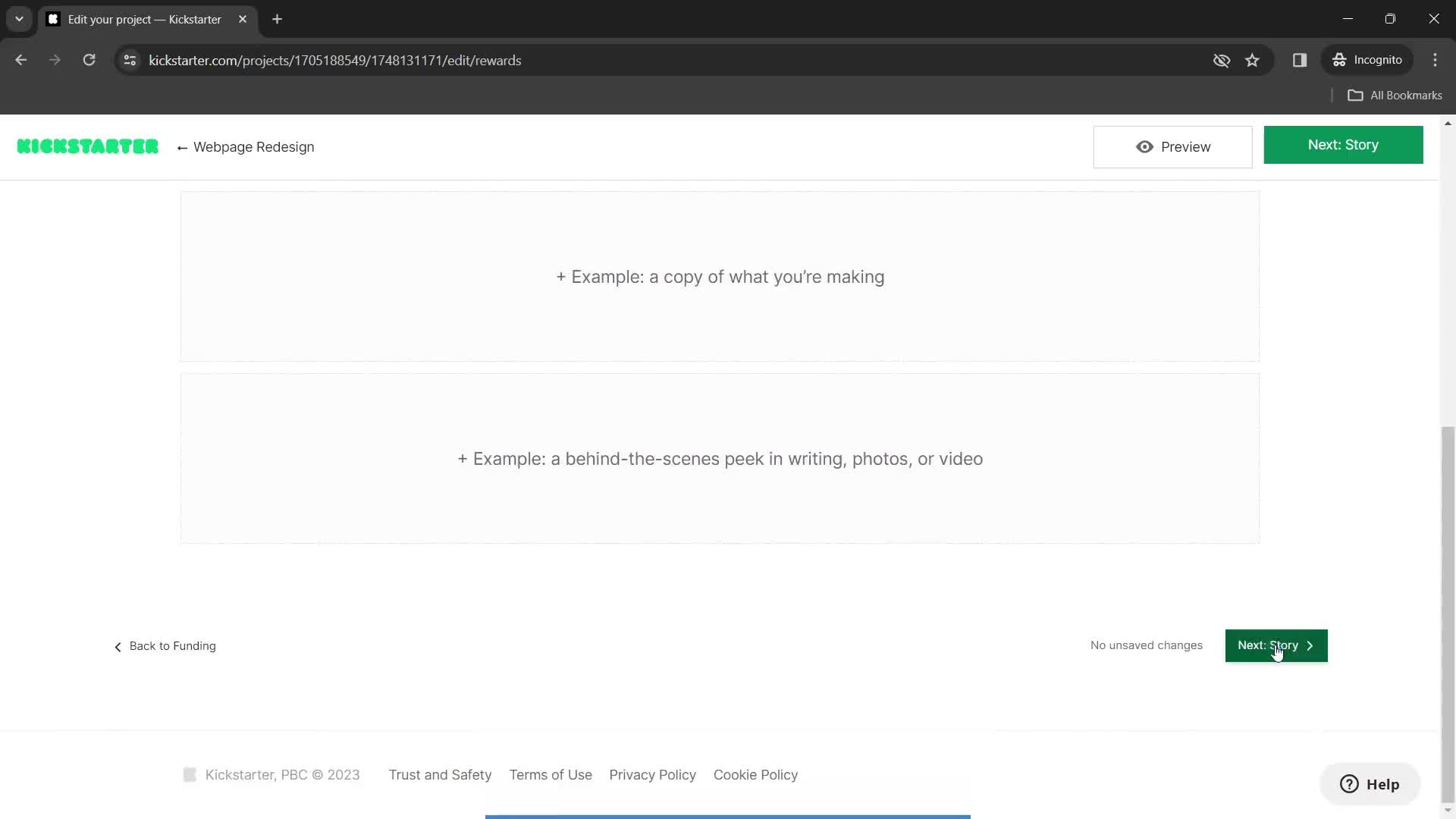Click the Incognito mode icon

click(x=1341, y=60)
